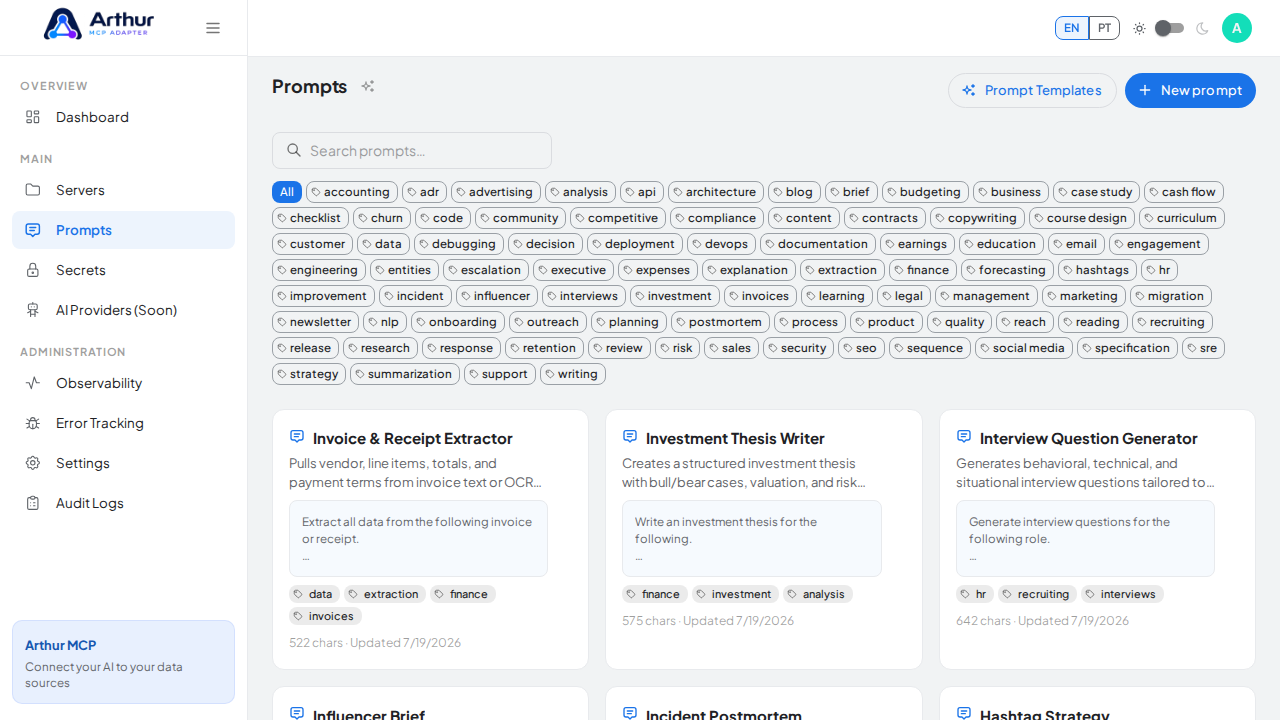
Task: Click recruiting tag on Interview Generator card
Action: coord(1037,594)
